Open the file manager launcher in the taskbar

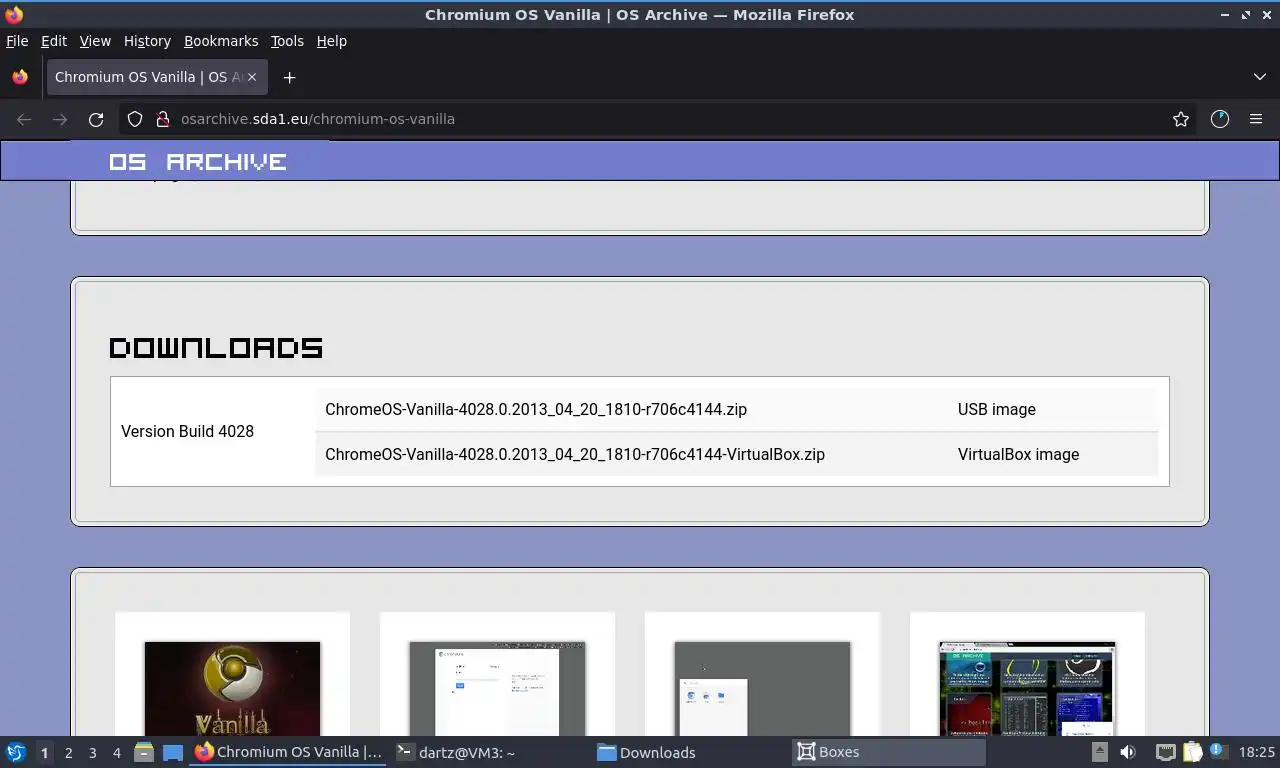[x=144, y=752]
